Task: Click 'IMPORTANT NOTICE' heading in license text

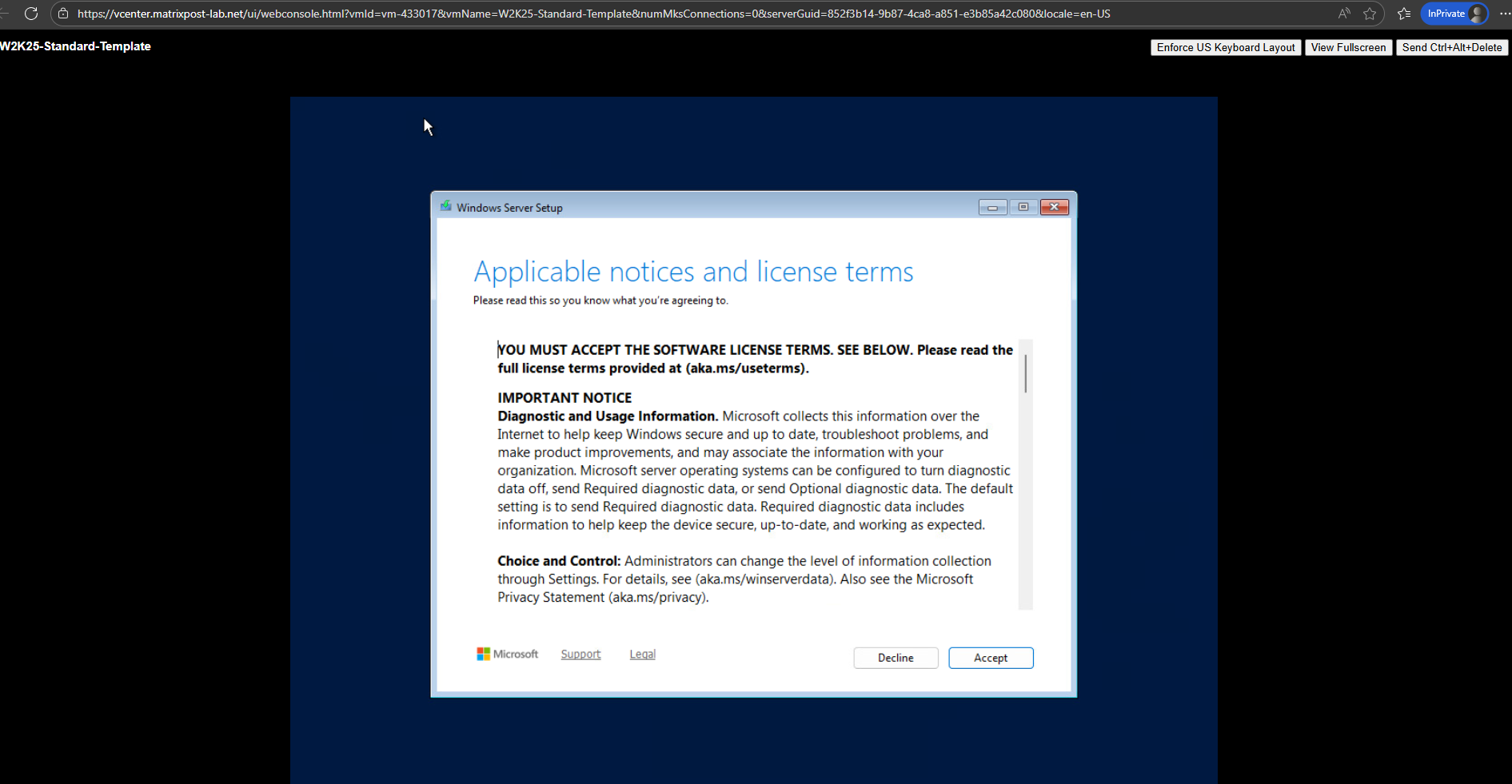Action: pos(565,398)
